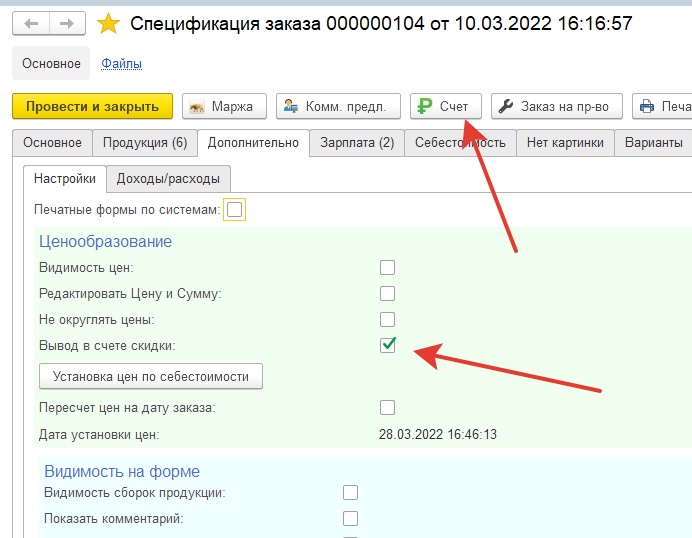Open the Маржа report button
This screenshot has width=692, height=538.
click(x=224, y=106)
